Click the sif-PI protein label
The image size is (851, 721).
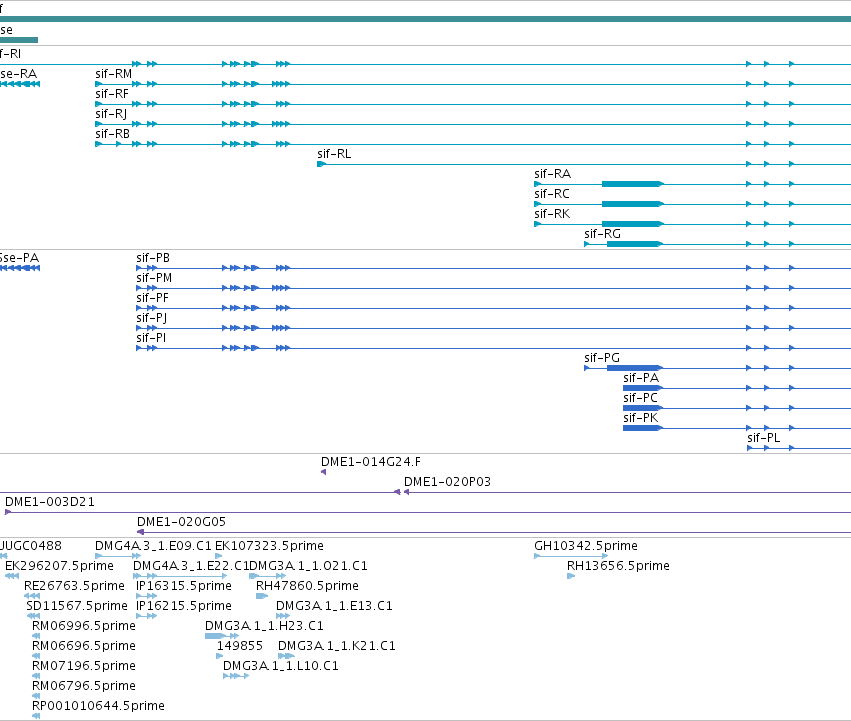[151, 338]
